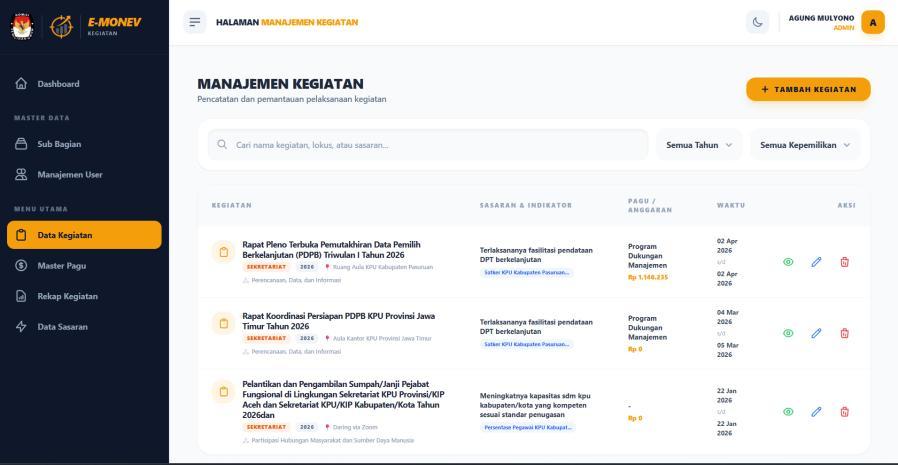Screen dimensions: 898x465
Task: Go to Dashboard in sidebar
Action: pos(58,83)
